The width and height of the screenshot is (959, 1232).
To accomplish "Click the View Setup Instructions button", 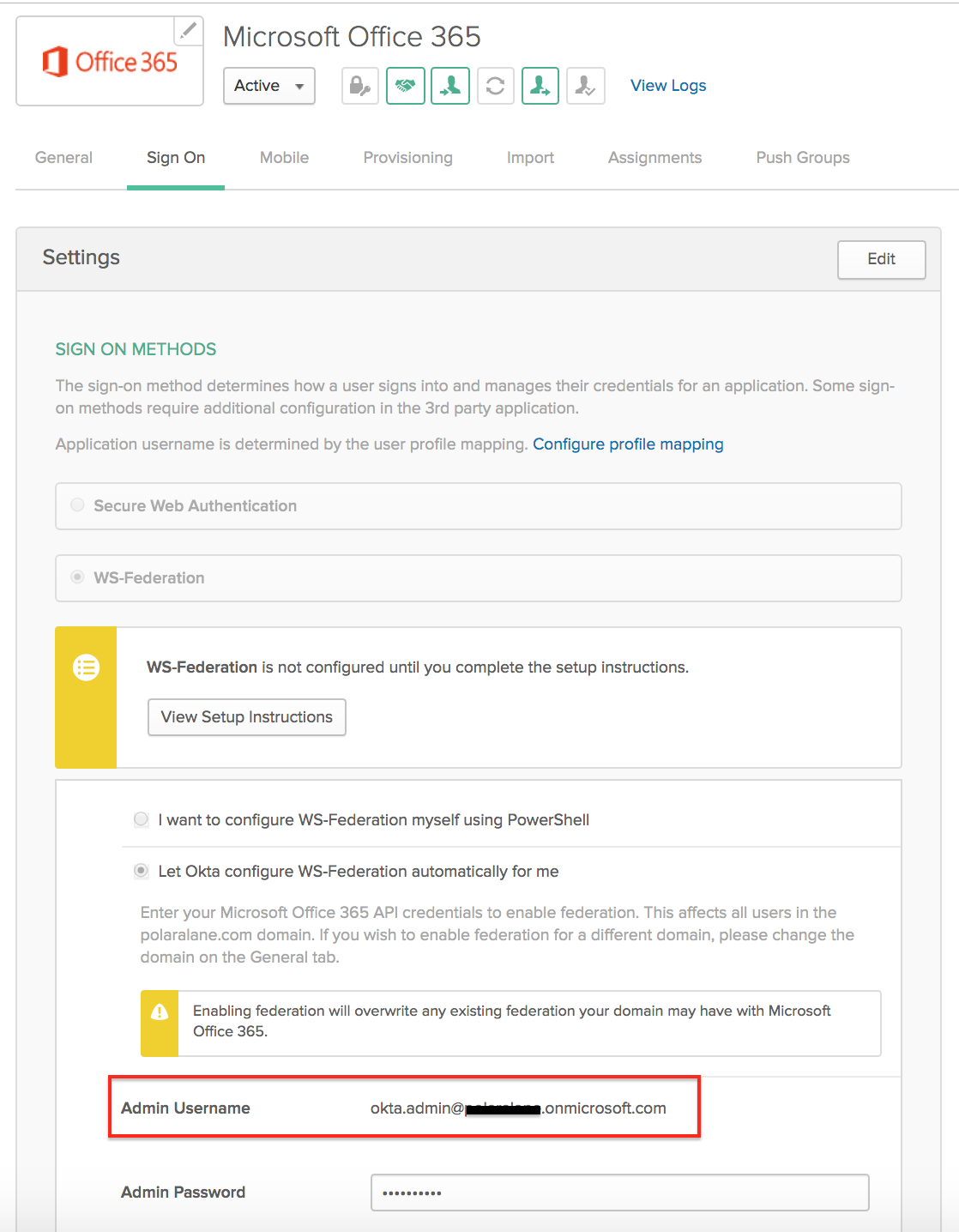I will [247, 717].
